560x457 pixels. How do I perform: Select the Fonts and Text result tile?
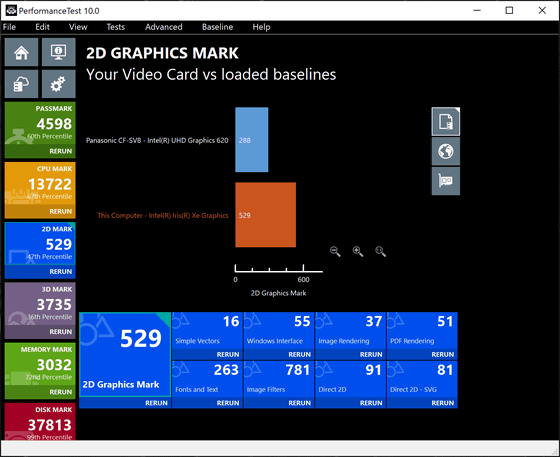coord(207,379)
